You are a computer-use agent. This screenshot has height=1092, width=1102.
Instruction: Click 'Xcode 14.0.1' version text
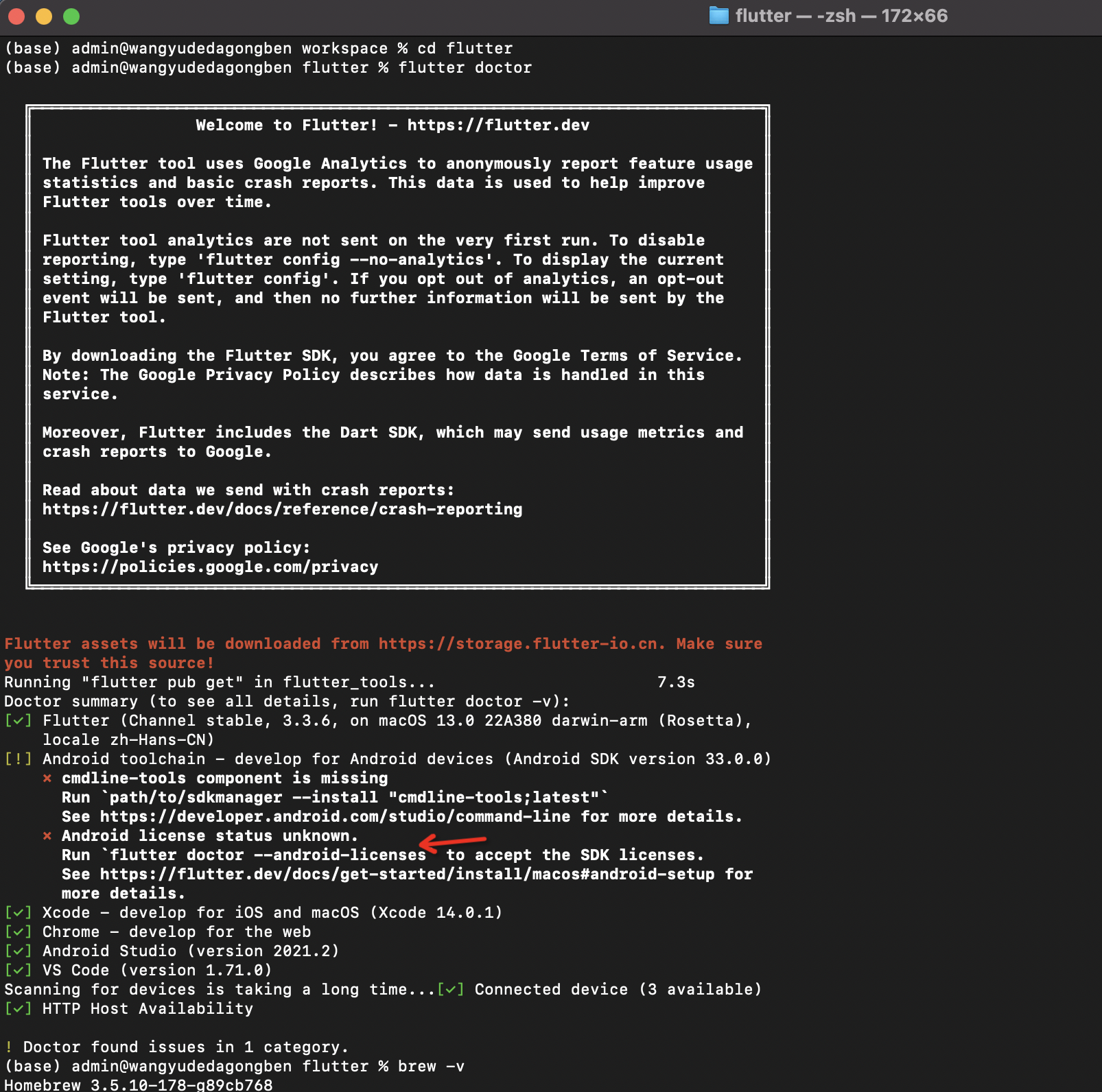click(436, 913)
